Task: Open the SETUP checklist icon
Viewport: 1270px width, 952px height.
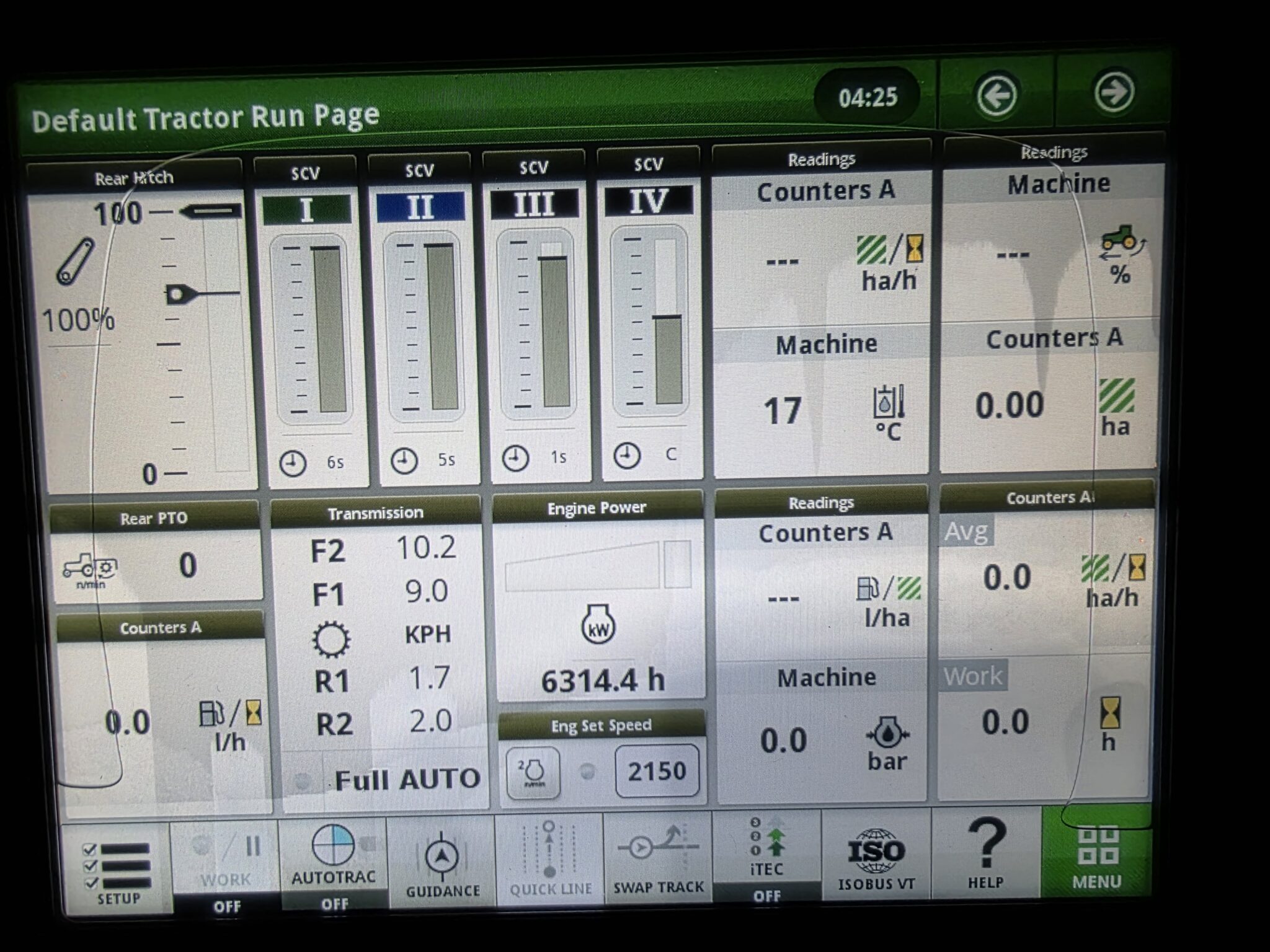Action: click(117, 868)
